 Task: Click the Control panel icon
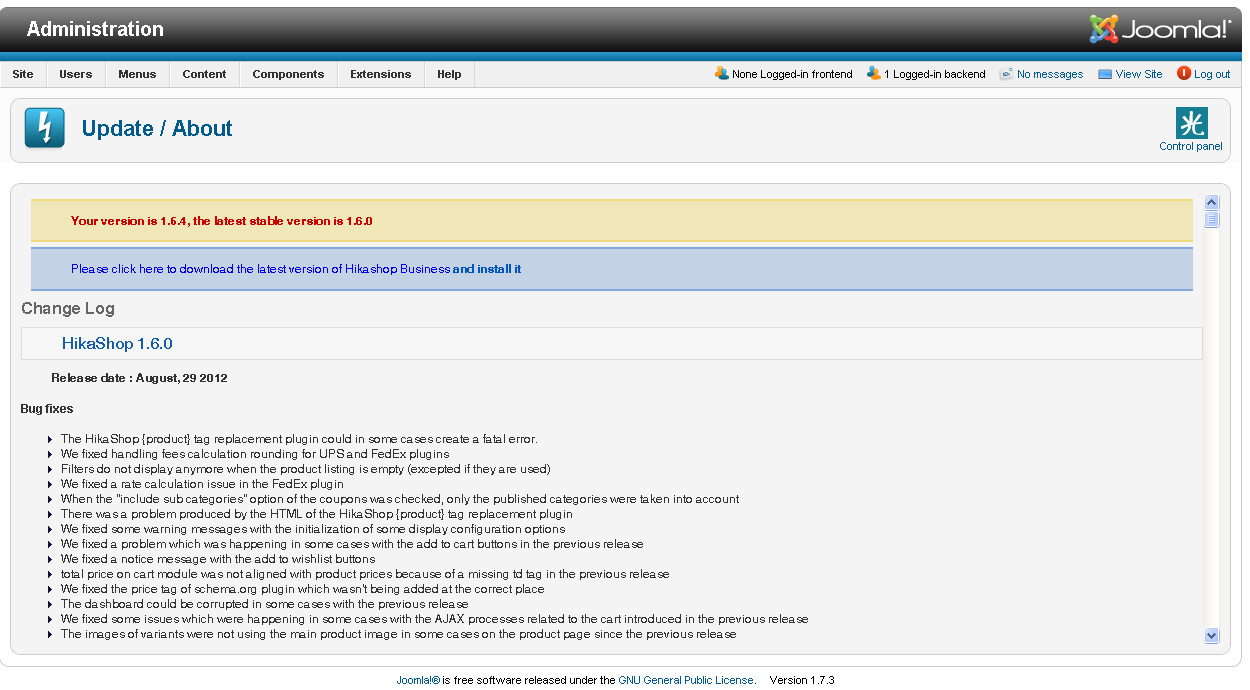[x=1191, y=123]
